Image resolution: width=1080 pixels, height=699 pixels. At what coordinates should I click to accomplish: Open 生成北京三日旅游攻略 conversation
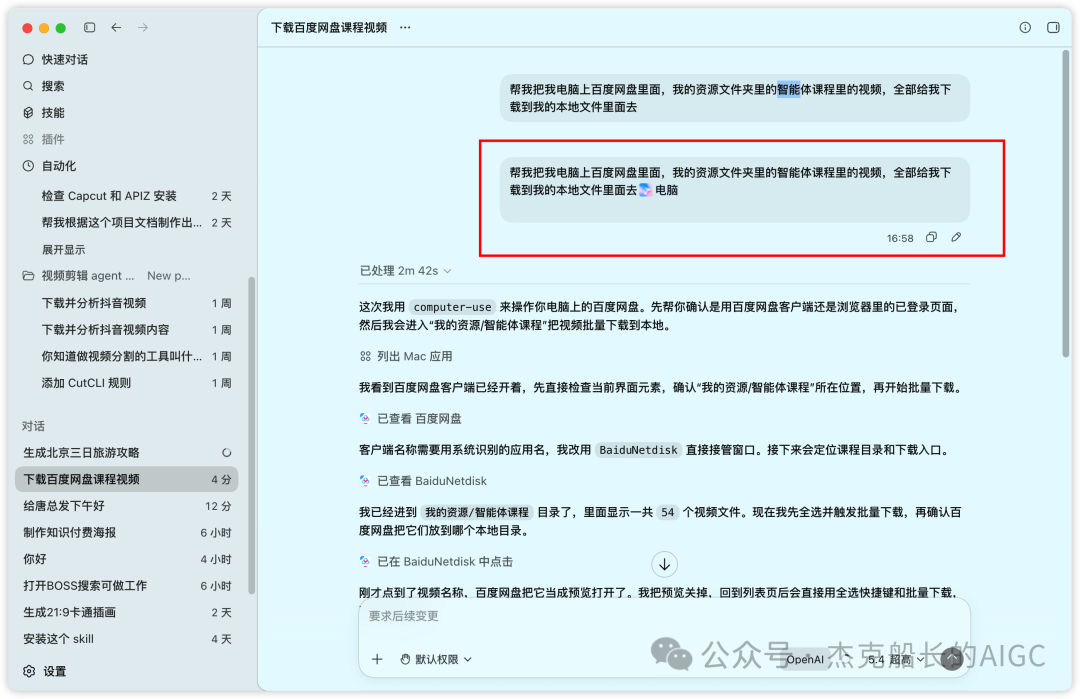[x=127, y=452]
